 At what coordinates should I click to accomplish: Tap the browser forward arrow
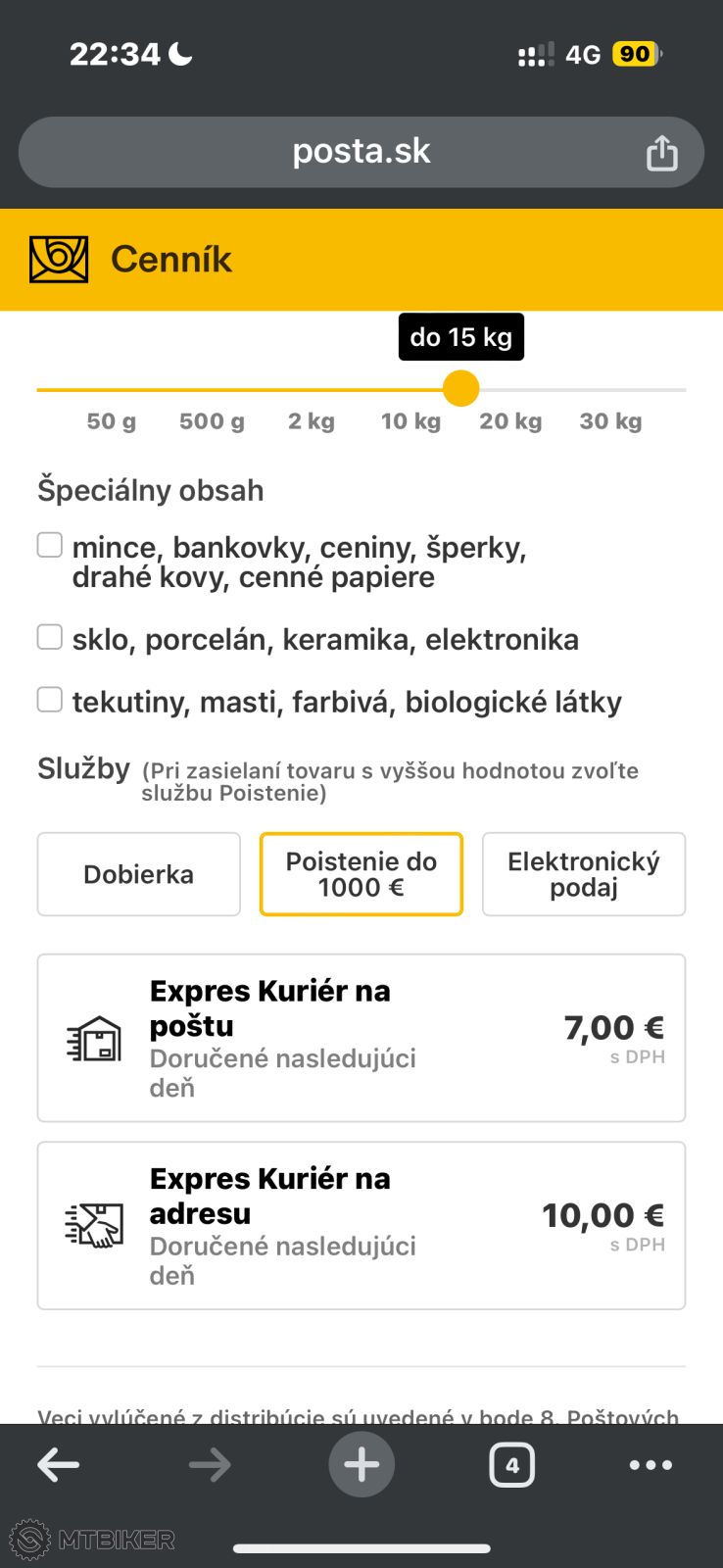tap(210, 1465)
